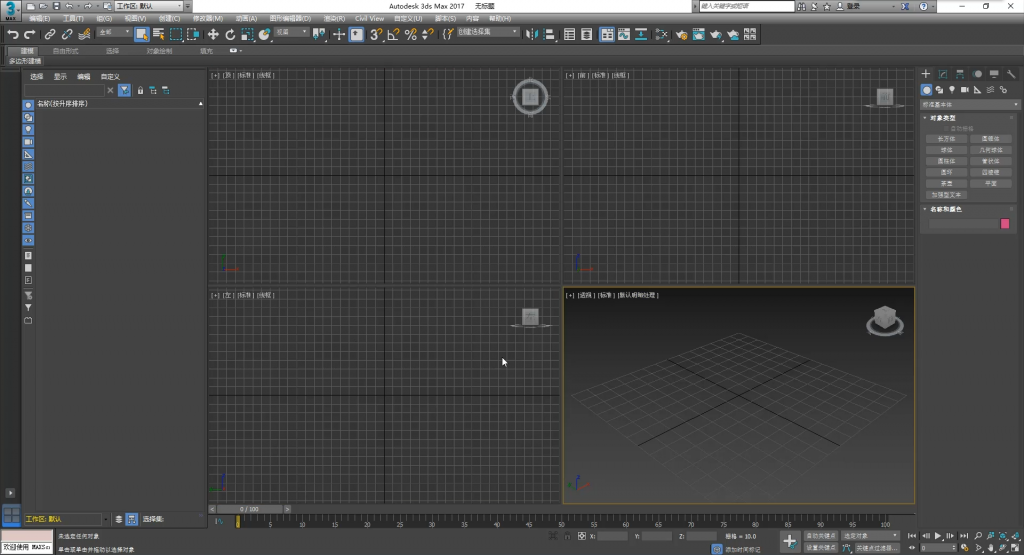1024x555 pixels.
Task: Select the Select and Place tool
Action: [x=264, y=35]
